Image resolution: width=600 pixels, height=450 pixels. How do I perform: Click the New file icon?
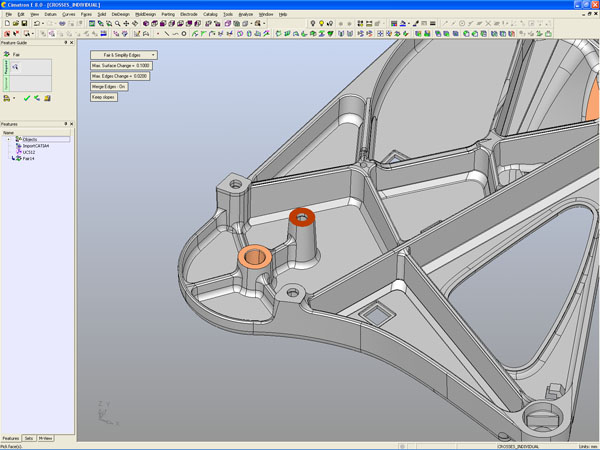click(5, 23)
